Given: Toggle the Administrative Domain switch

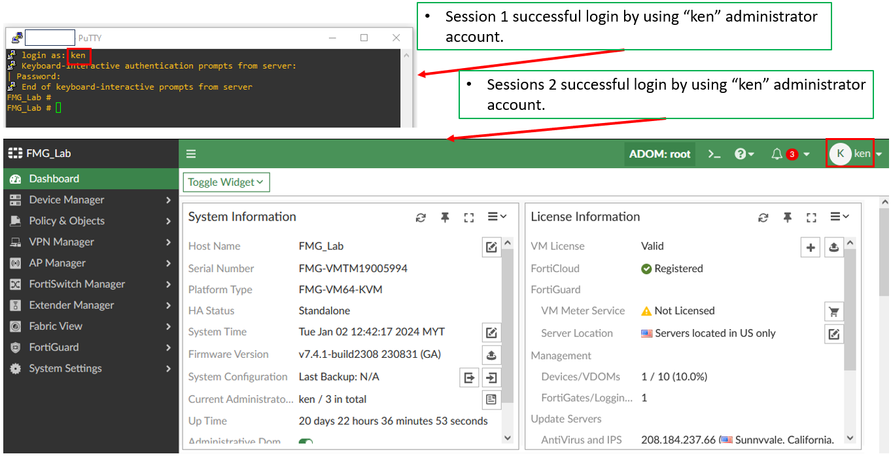Looking at the screenshot, I should [x=306, y=442].
